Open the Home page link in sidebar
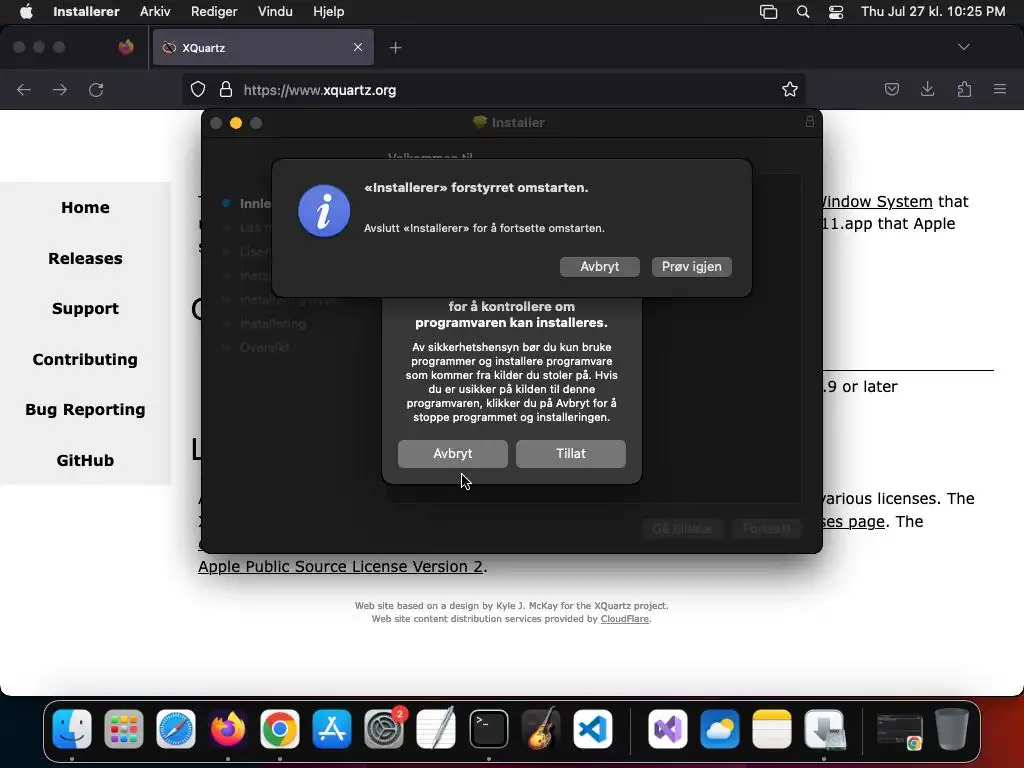Screen dimensions: 1024x768 [86, 208]
